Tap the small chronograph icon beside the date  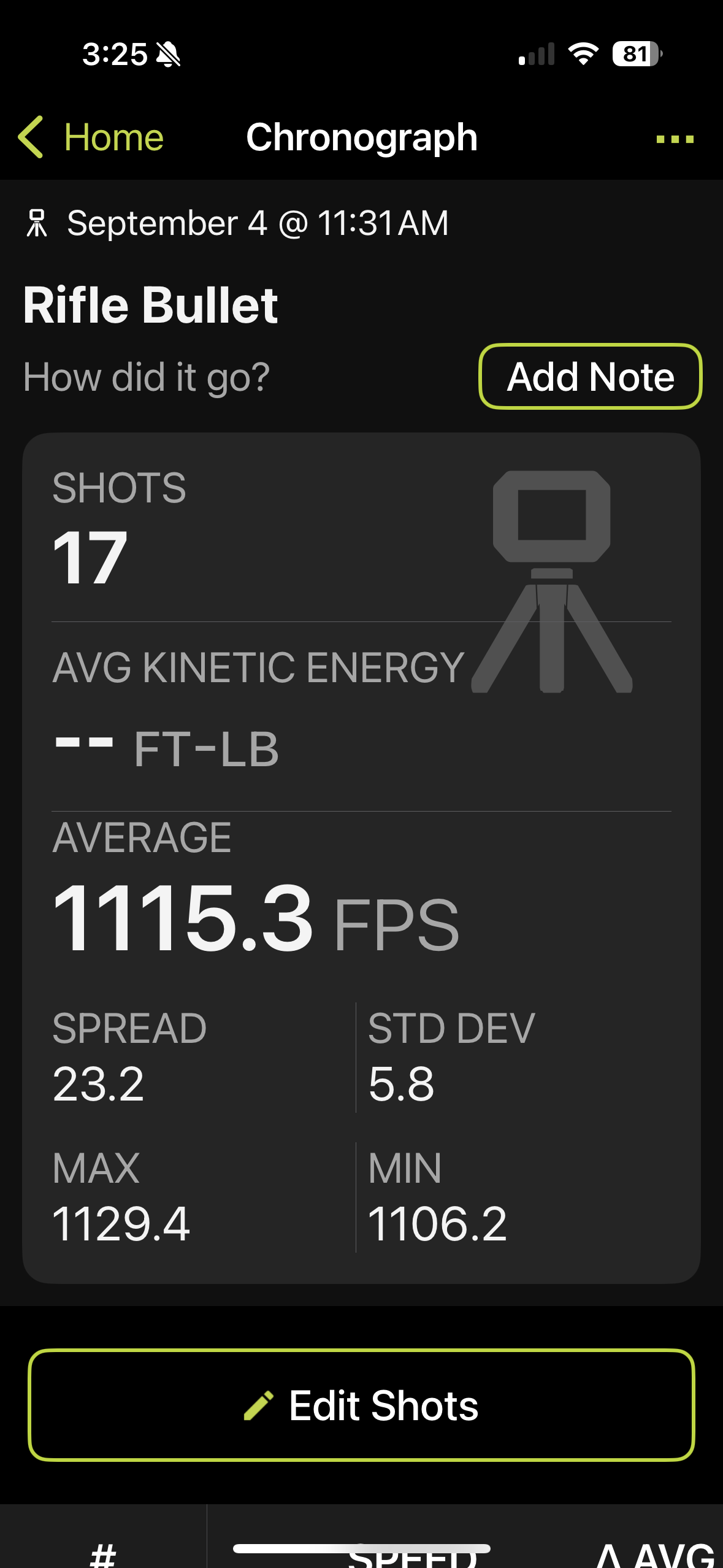(37, 223)
